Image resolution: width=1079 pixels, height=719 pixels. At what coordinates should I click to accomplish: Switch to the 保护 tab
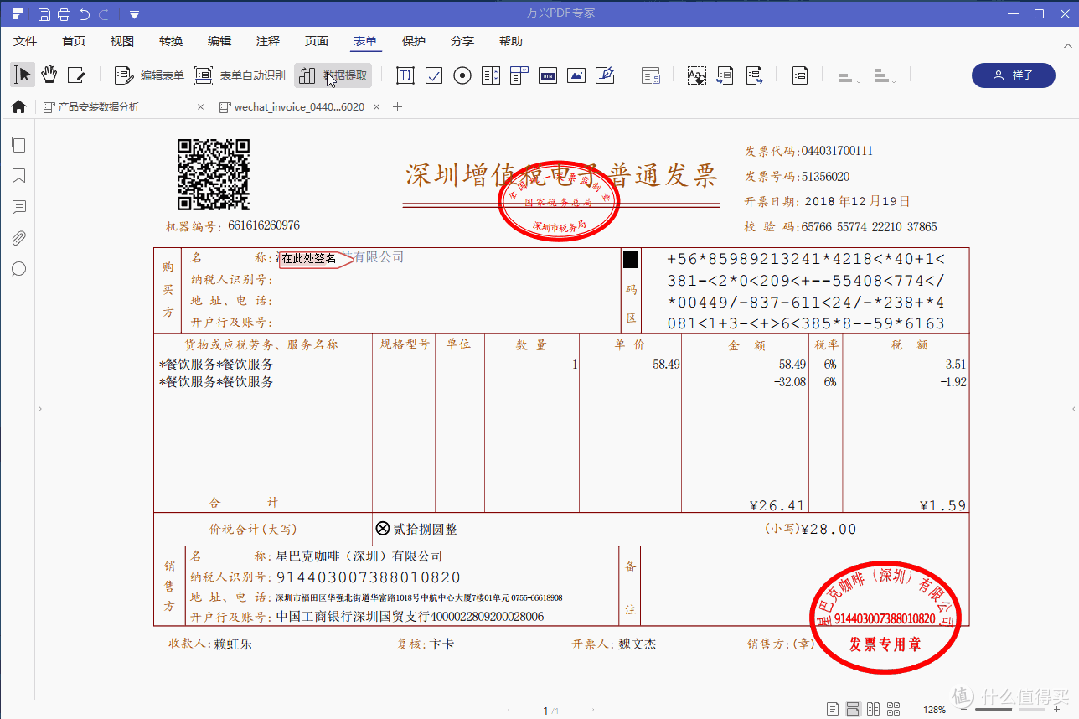click(x=414, y=41)
